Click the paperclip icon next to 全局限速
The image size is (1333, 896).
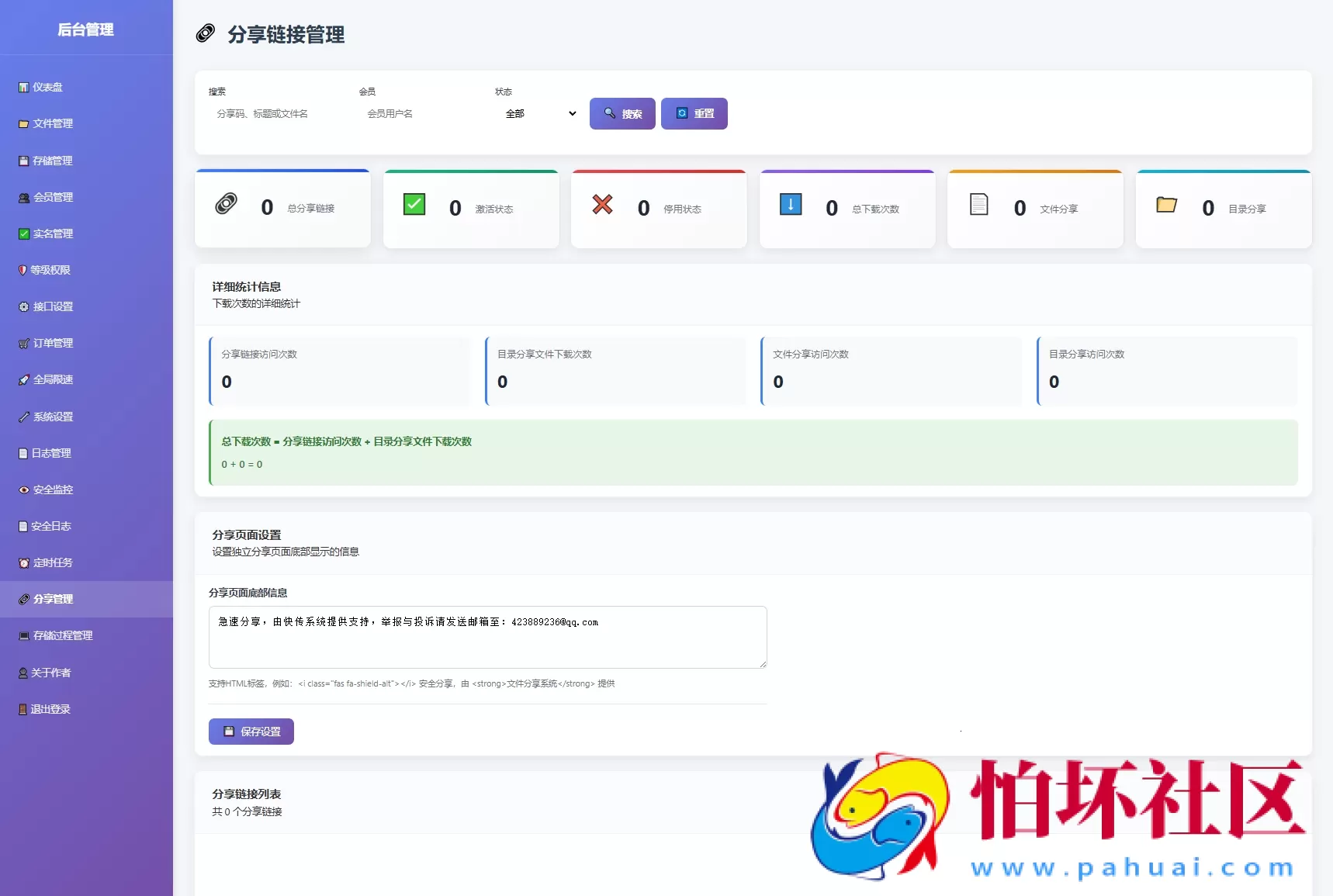[23, 379]
